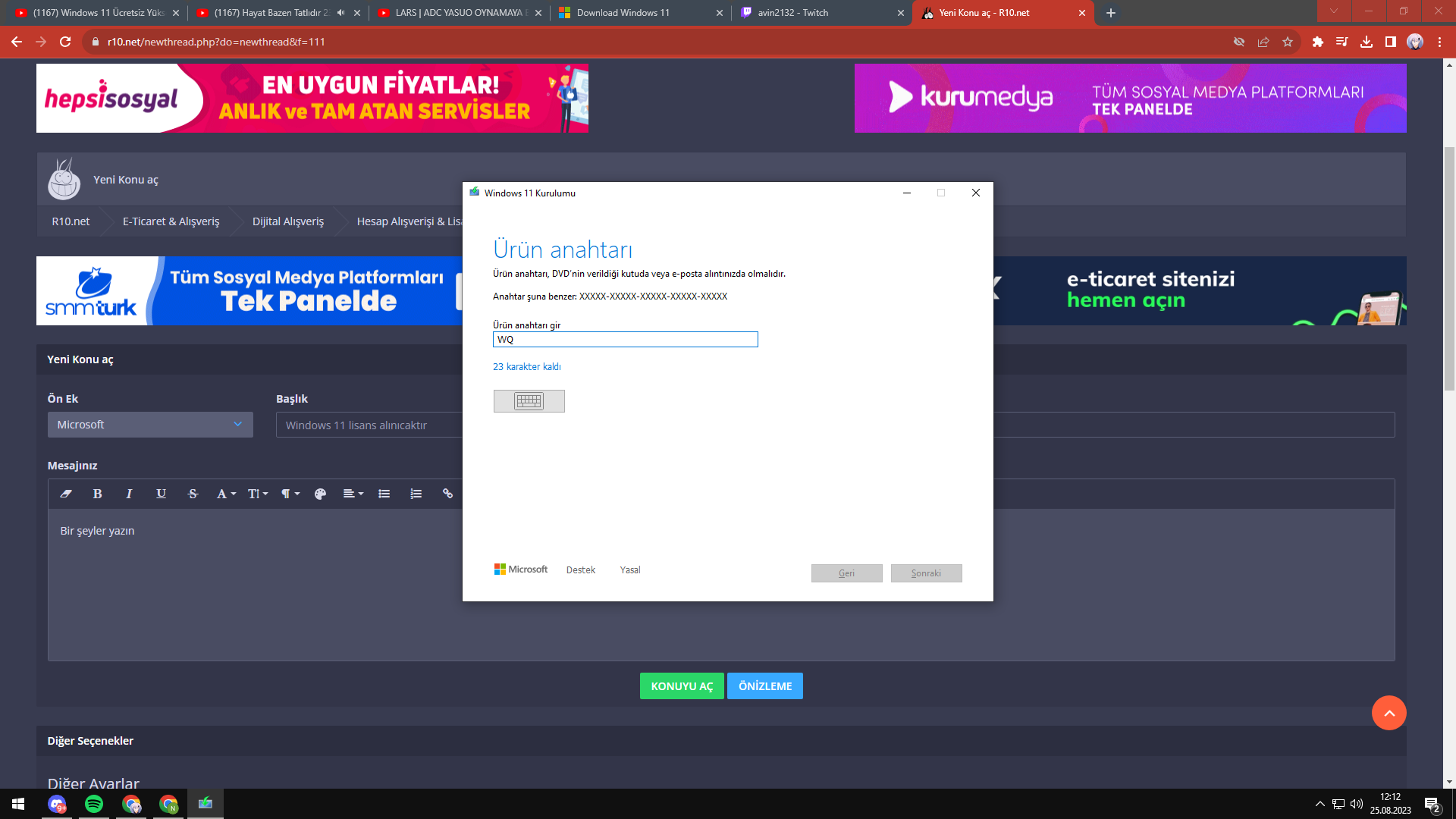Toggle bold formatting in message editor
This screenshot has width=1456, height=819.
click(x=97, y=494)
